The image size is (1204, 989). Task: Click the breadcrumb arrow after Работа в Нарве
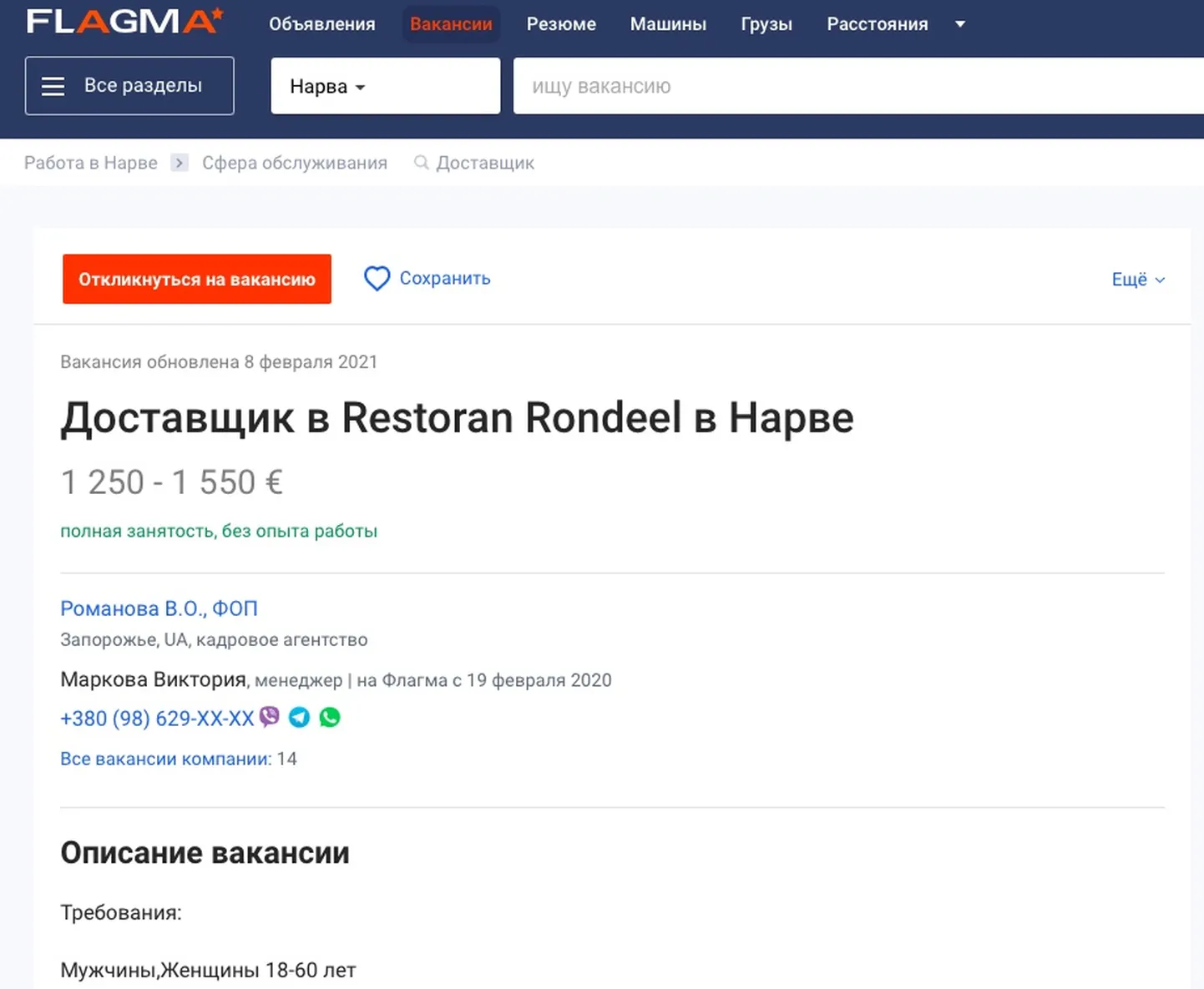pyautogui.click(x=179, y=163)
